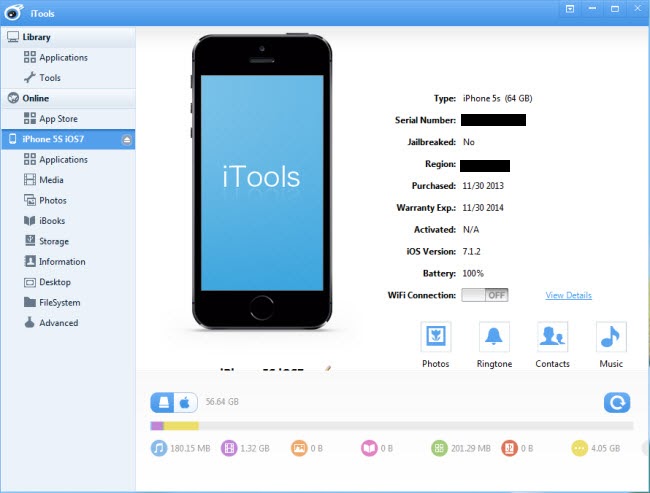
Task: Click the purple segment of storage bar
Action: (x=157, y=426)
